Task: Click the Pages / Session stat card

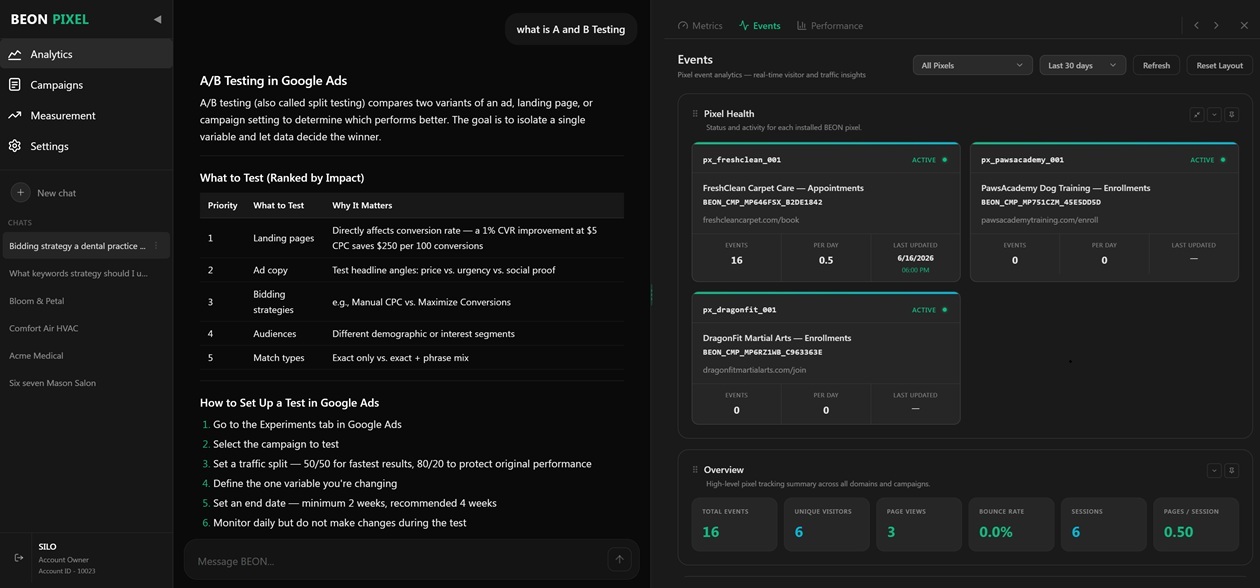Action: (x=1196, y=524)
